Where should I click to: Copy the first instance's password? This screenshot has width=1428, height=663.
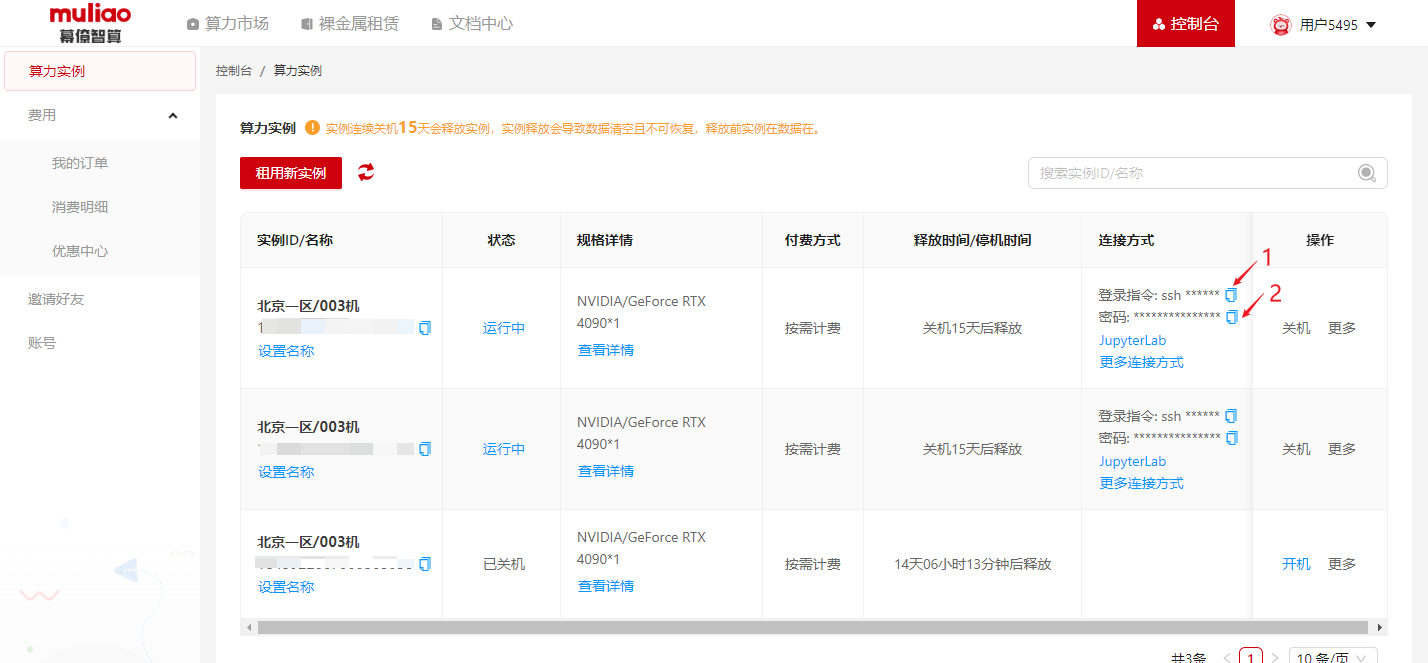click(x=1231, y=317)
